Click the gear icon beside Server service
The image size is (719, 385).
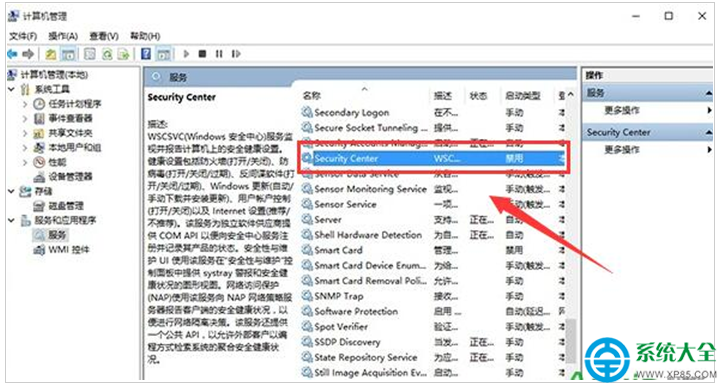click(307, 220)
